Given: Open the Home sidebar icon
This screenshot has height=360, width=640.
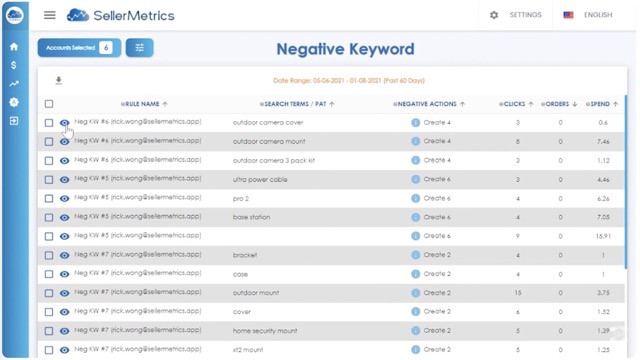Looking at the screenshot, I should [14, 47].
